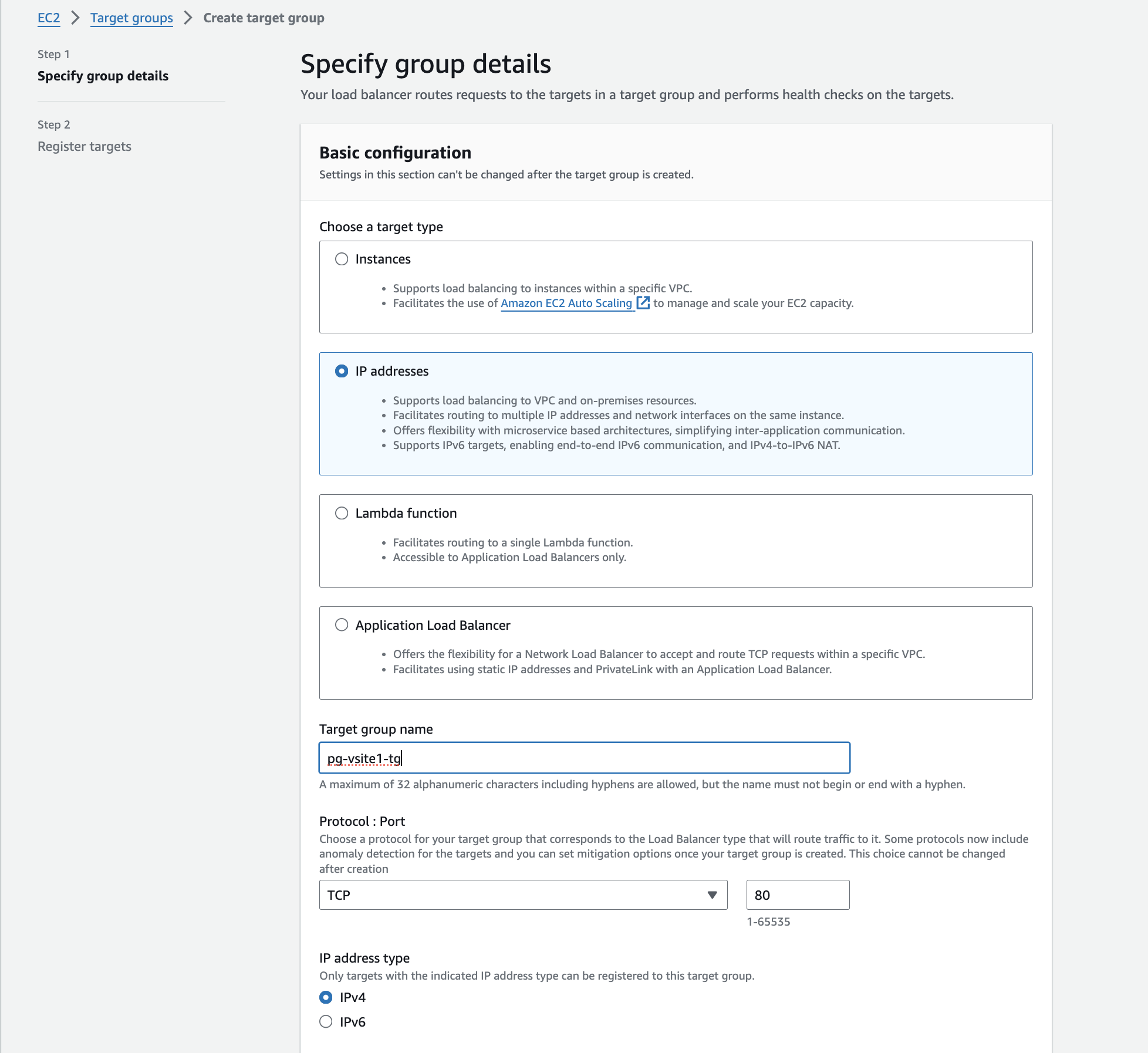1148x1053 pixels.
Task: Click Step 2 Register targets
Action: point(85,146)
